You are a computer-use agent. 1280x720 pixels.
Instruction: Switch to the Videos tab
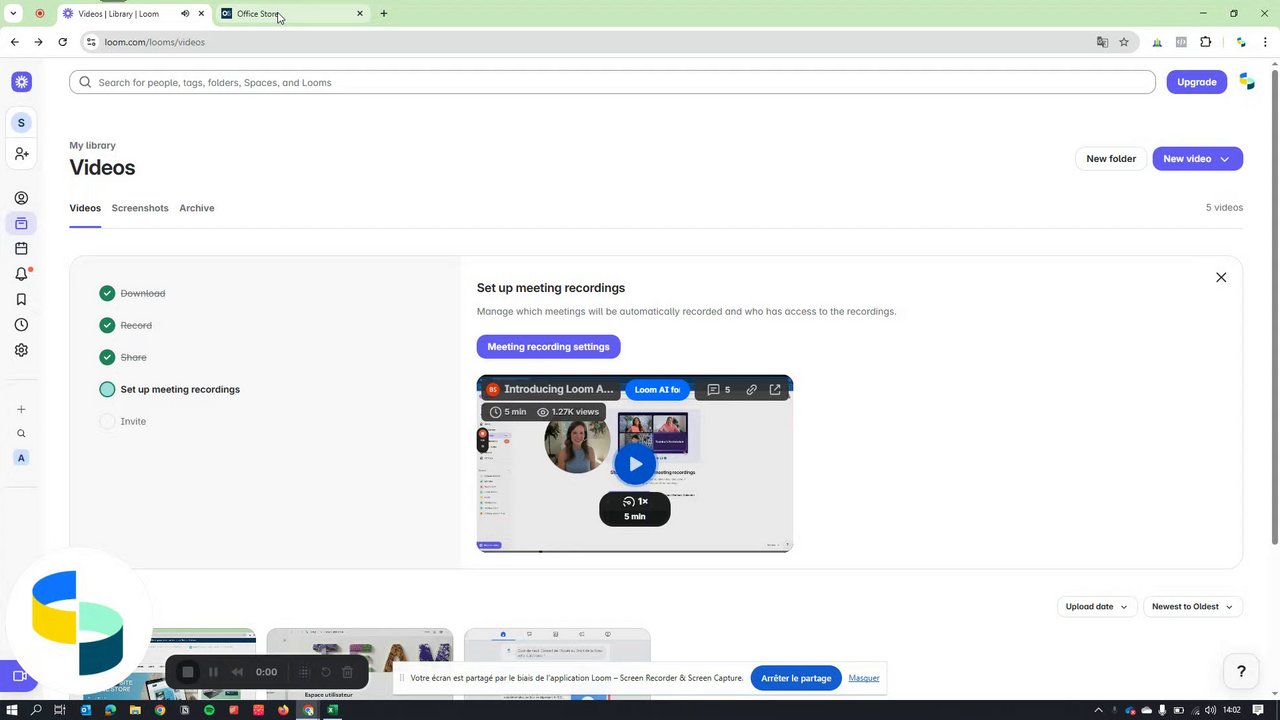click(x=85, y=208)
